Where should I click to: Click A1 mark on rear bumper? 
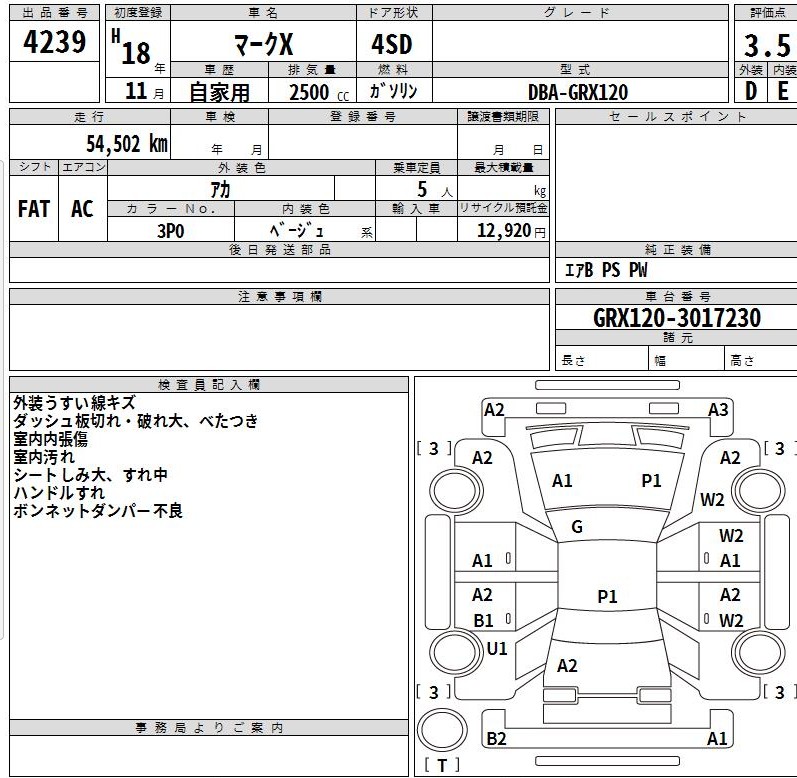(717, 738)
